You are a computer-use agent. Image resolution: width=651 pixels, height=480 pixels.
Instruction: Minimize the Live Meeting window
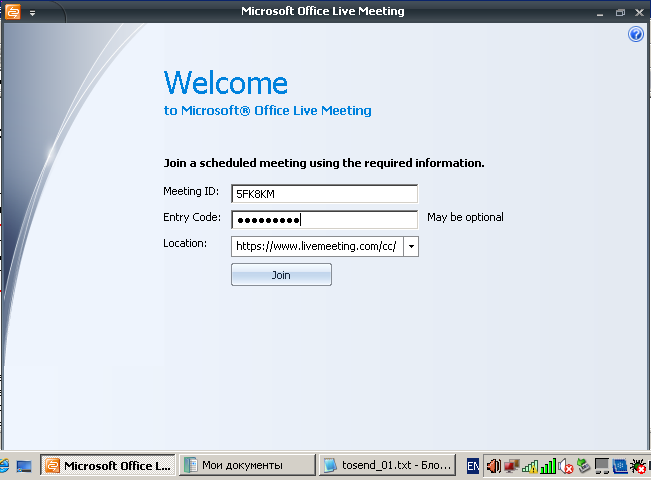tap(600, 13)
